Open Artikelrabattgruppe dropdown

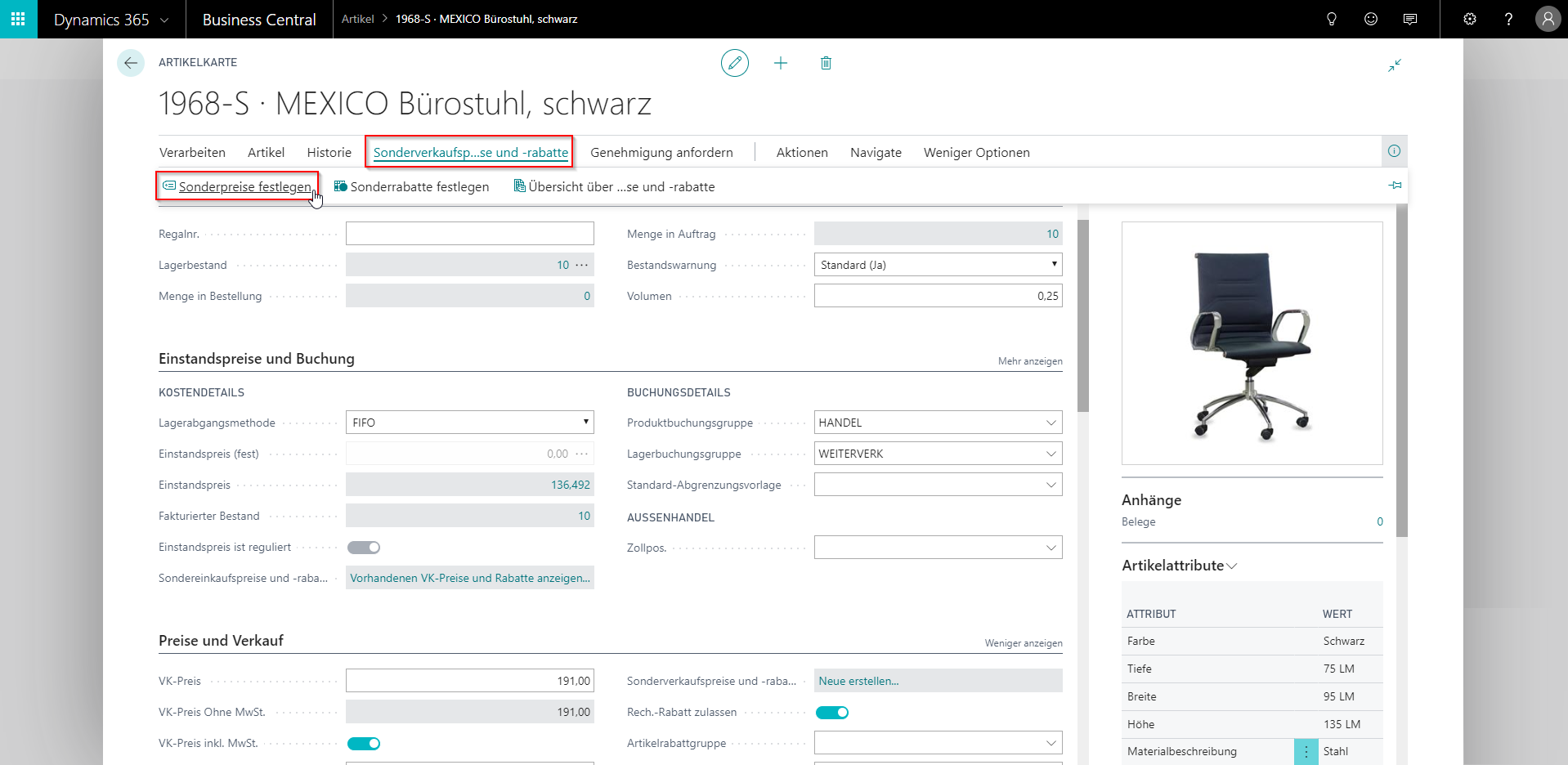tap(1051, 743)
